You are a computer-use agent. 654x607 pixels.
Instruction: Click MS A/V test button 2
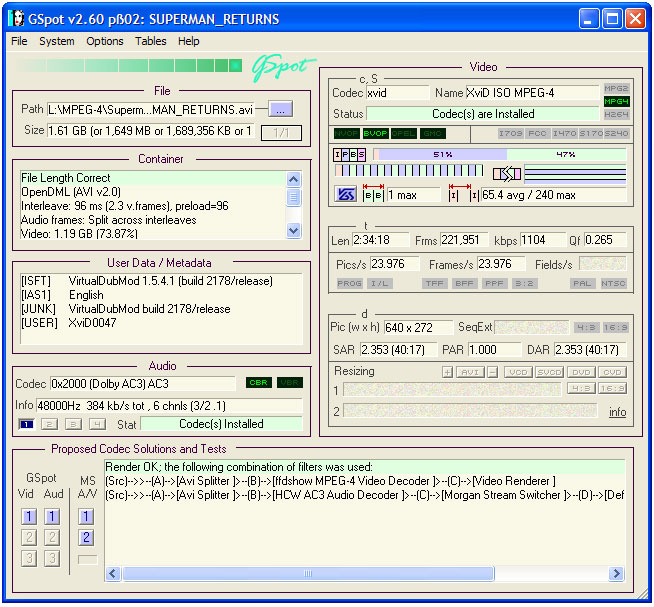click(x=86, y=538)
